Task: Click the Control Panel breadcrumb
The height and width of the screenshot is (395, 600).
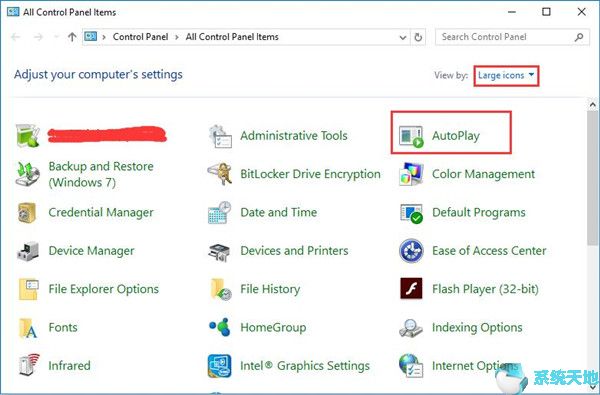Action: (x=140, y=37)
